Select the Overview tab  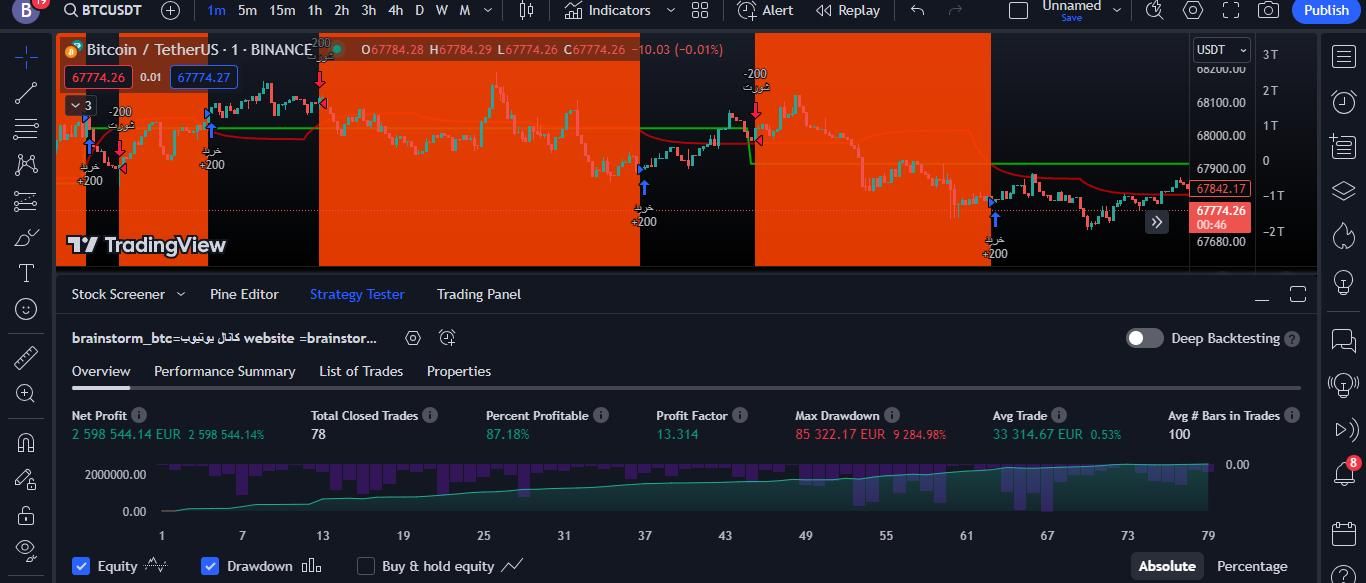pyautogui.click(x=101, y=371)
